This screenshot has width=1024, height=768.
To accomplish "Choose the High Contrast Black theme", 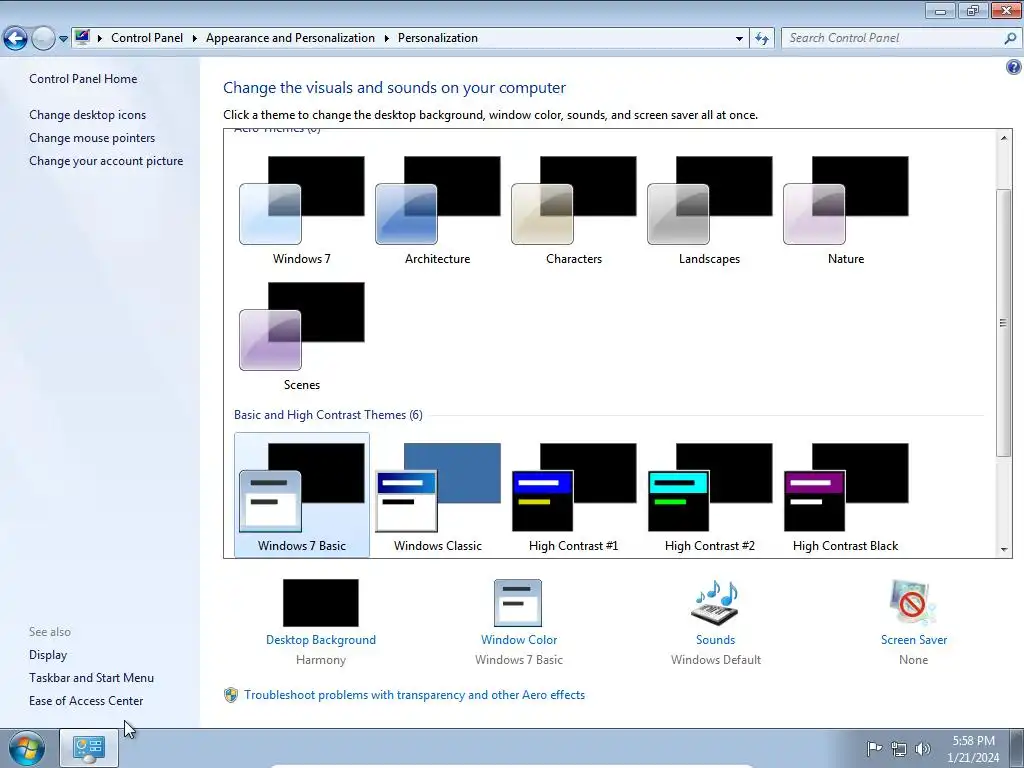I will point(846,495).
